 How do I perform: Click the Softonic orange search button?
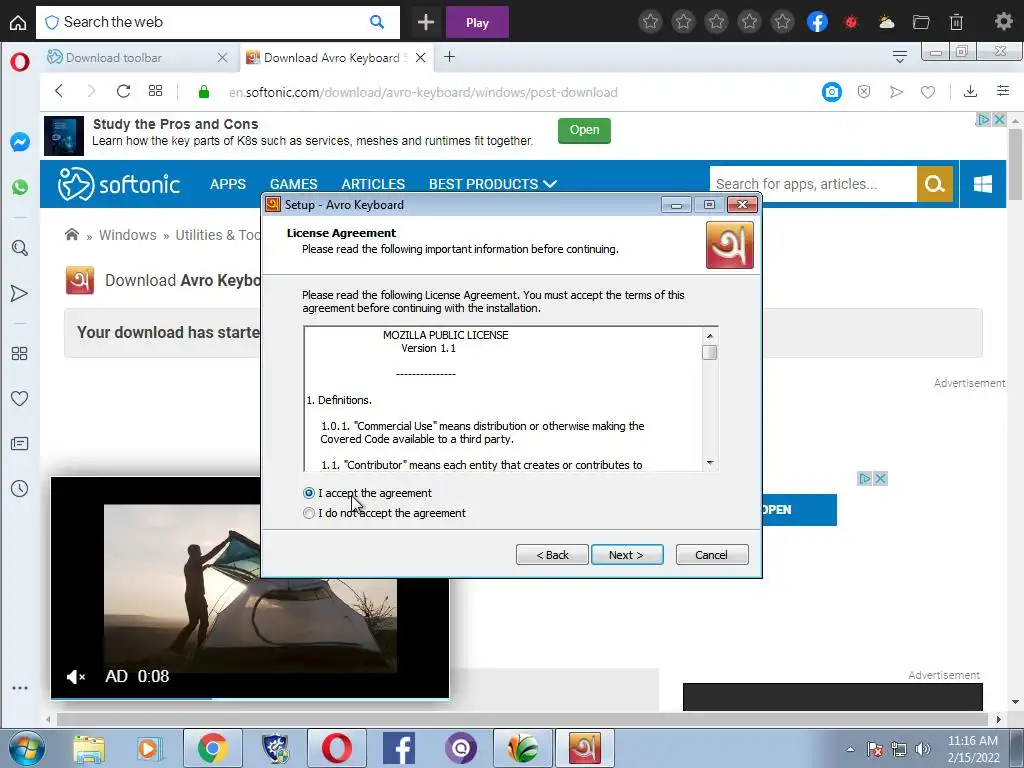[935, 184]
